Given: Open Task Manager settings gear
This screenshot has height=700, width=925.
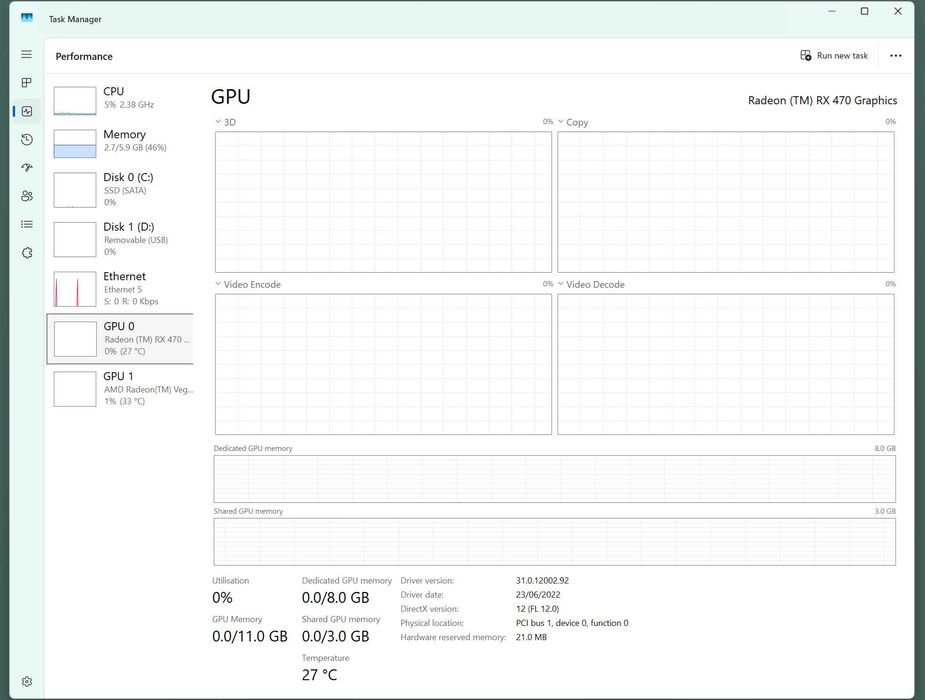Looking at the screenshot, I should coord(27,682).
